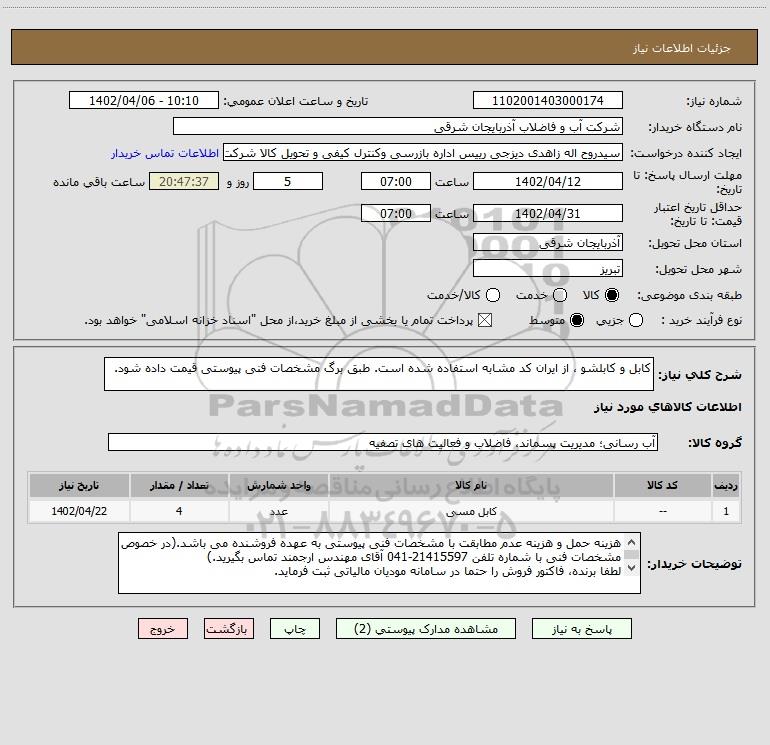The image size is (770, 745).
Task: Click the response deadline date 1402/04/12
Action: 548,181
